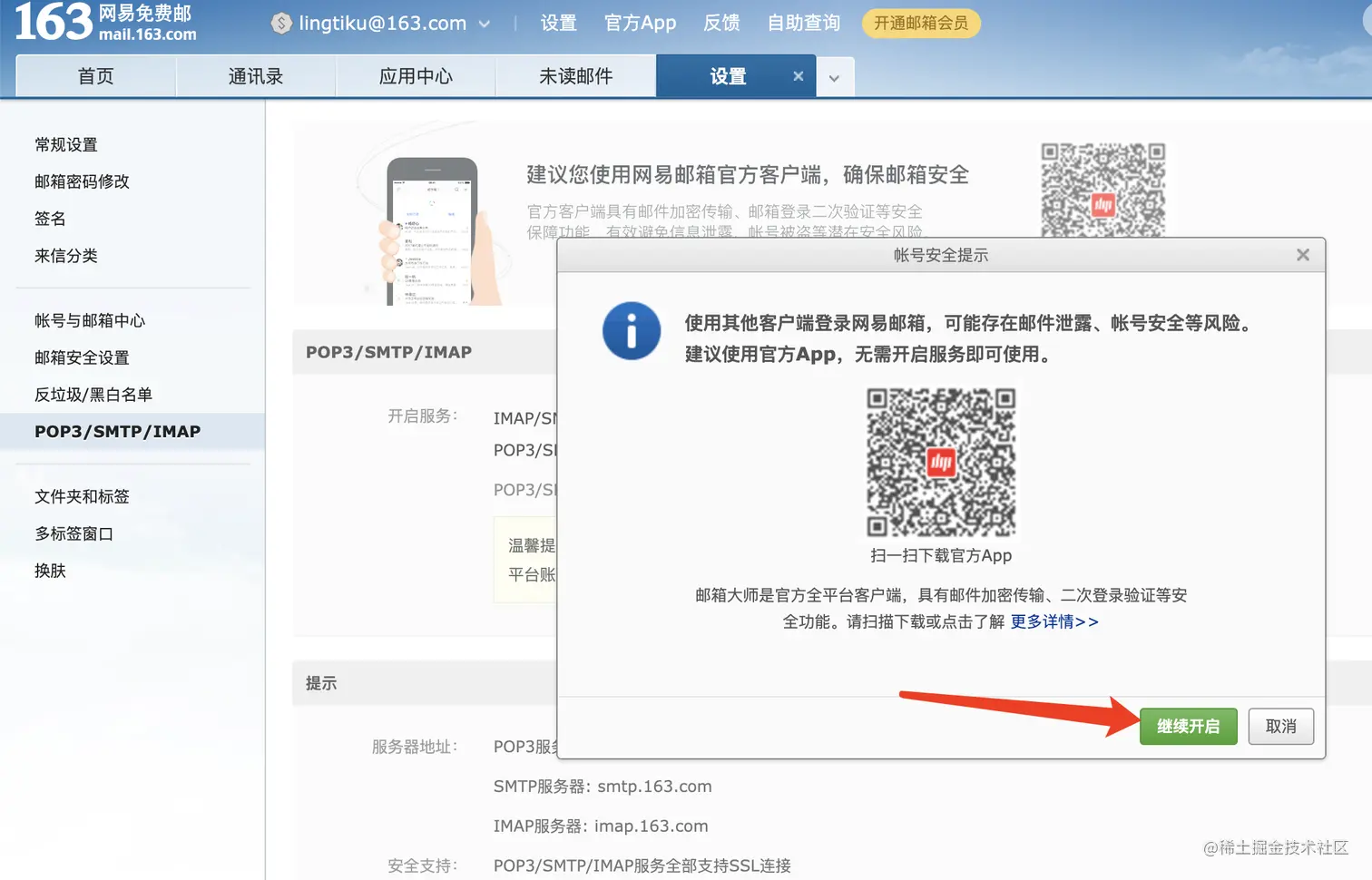Select POP3/SMTP/IMAP in the sidebar
This screenshot has width=1372, height=880.
(132, 431)
